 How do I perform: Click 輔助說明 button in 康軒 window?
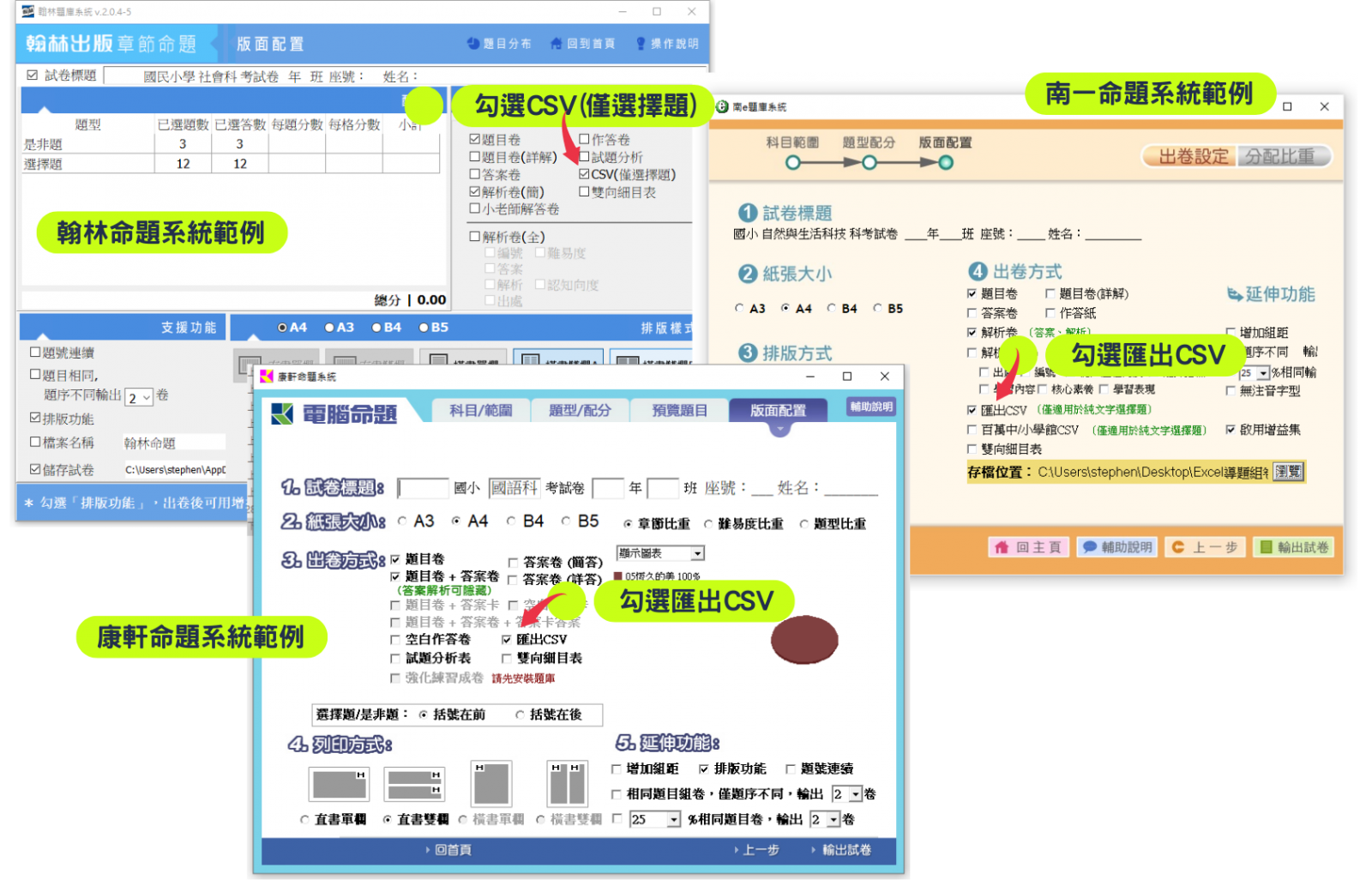[871, 407]
